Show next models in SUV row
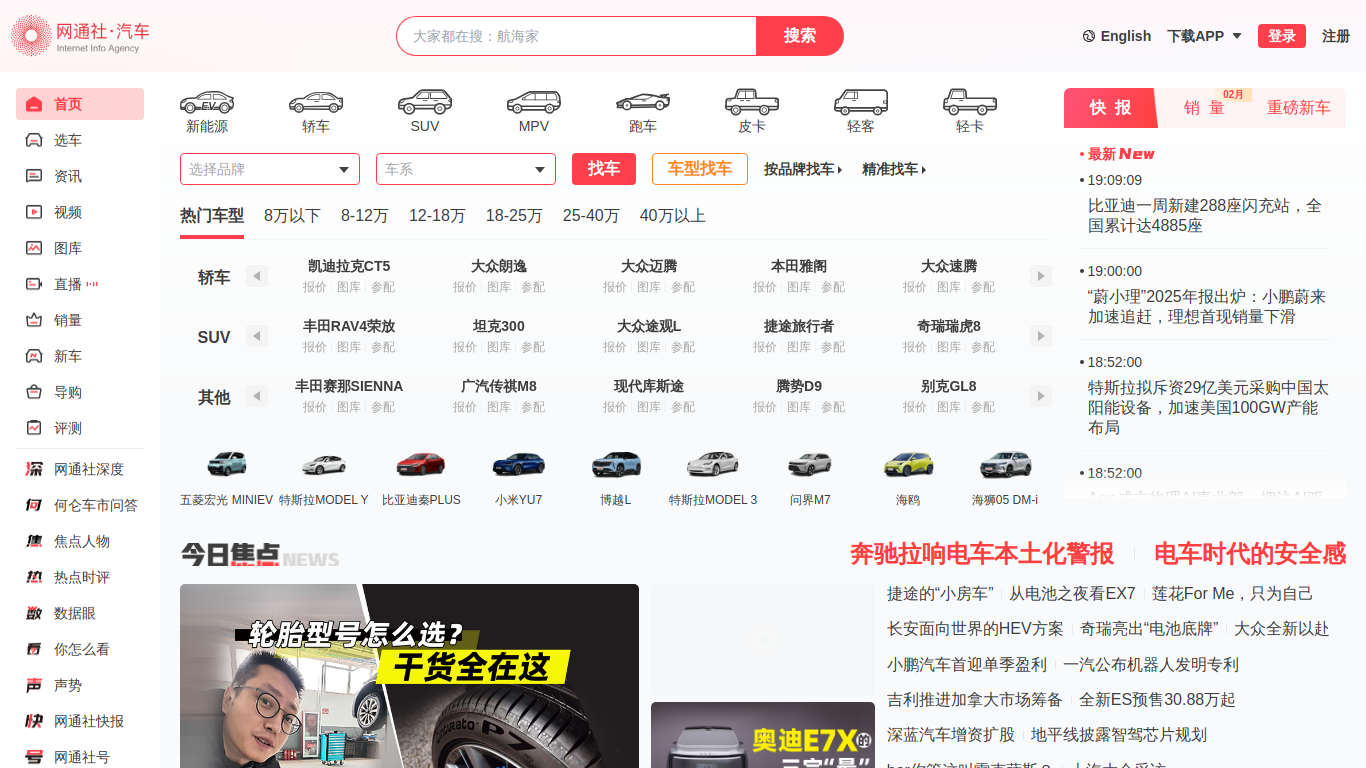Screen dimensions: 1366x768 [x=1041, y=336]
